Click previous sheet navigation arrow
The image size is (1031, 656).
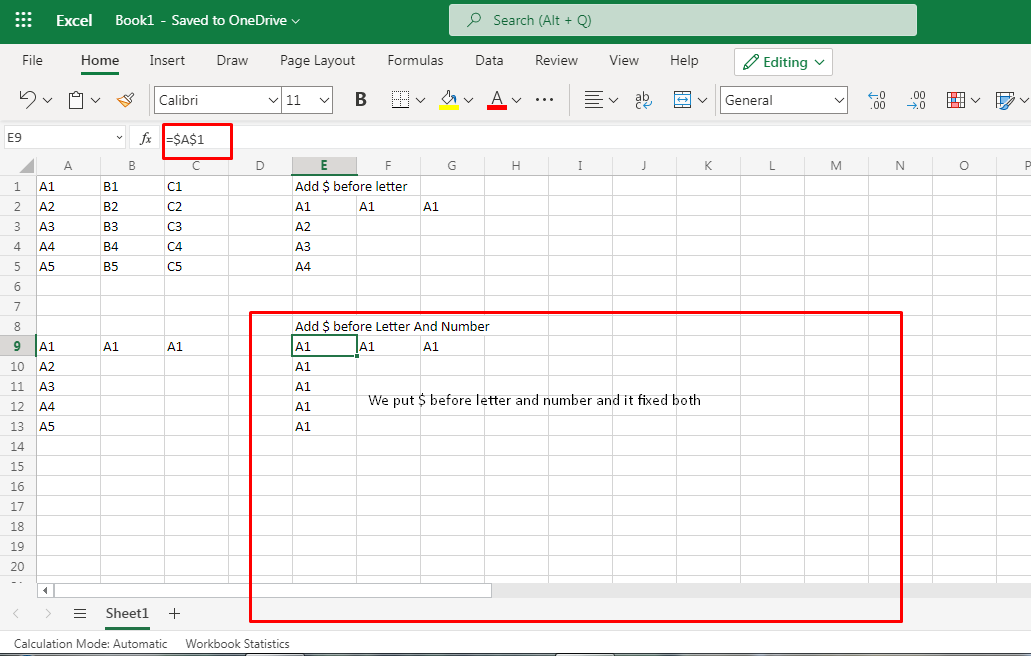pyautogui.click(x=16, y=613)
